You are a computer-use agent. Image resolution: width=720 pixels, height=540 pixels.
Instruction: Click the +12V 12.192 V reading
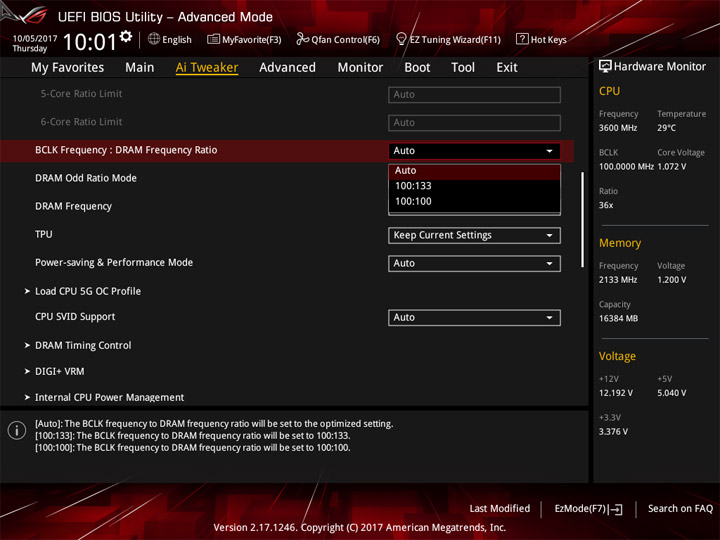coord(616,394)
